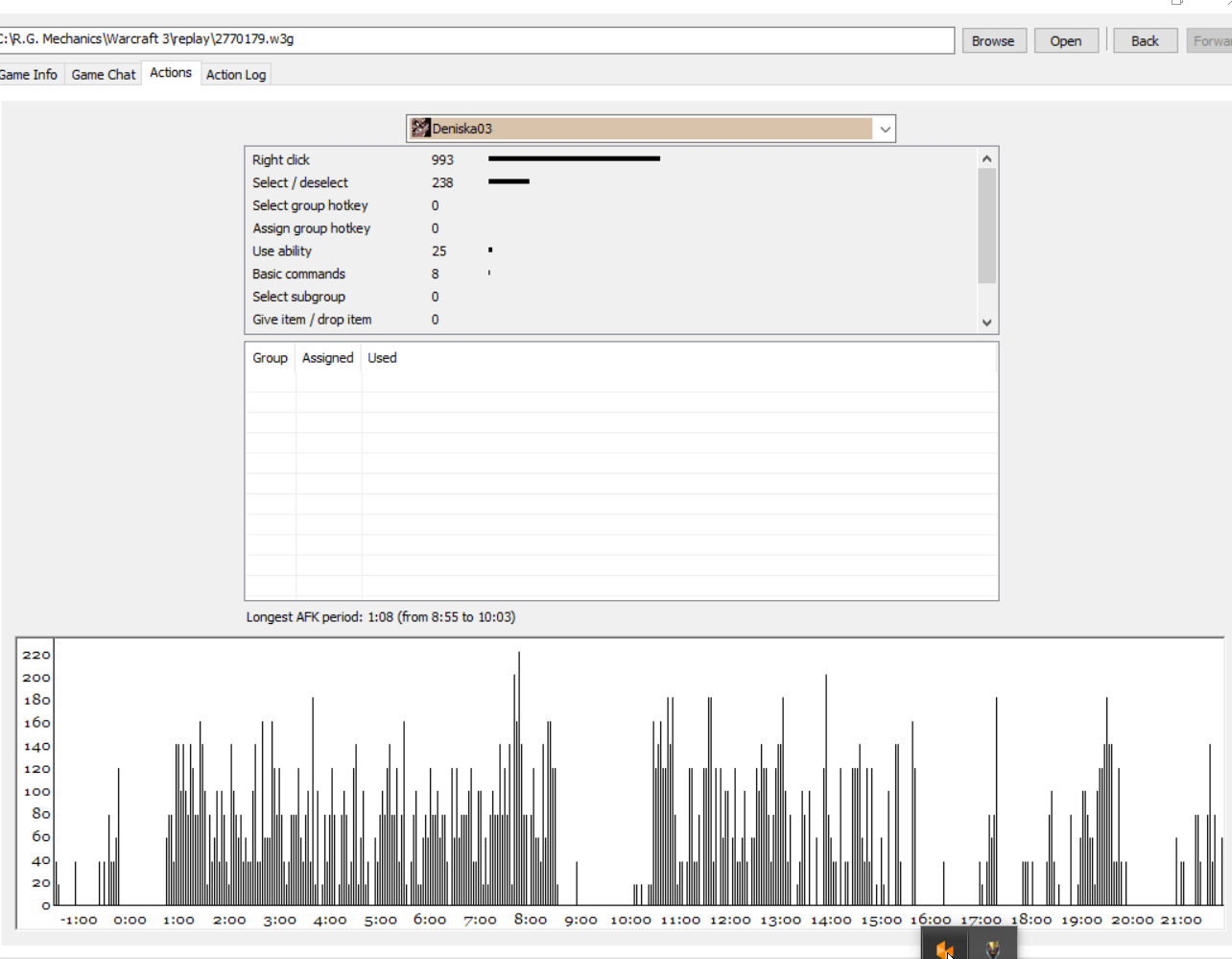
Task: Click the shield-shaped icon in the taskbar
Action: 993,948
